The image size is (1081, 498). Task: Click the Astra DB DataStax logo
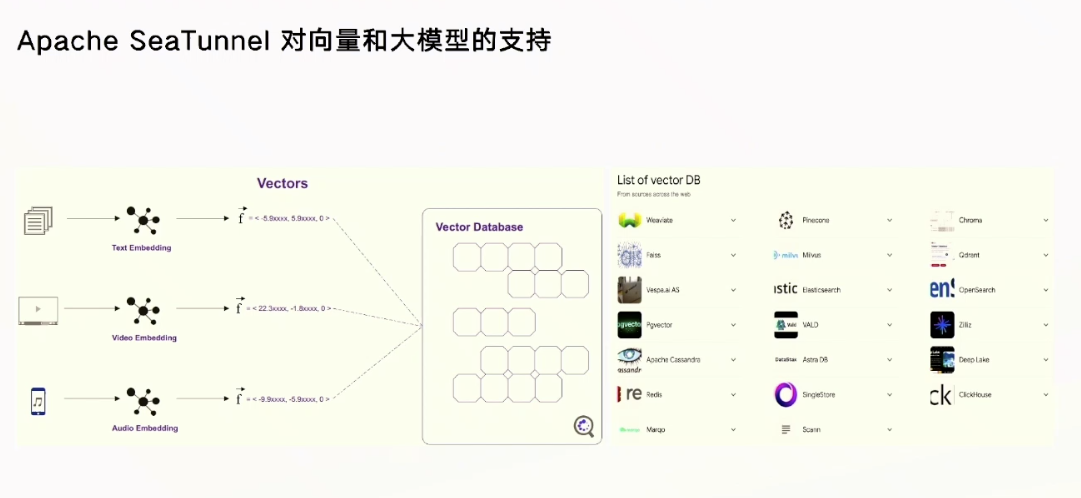point(786,360)
